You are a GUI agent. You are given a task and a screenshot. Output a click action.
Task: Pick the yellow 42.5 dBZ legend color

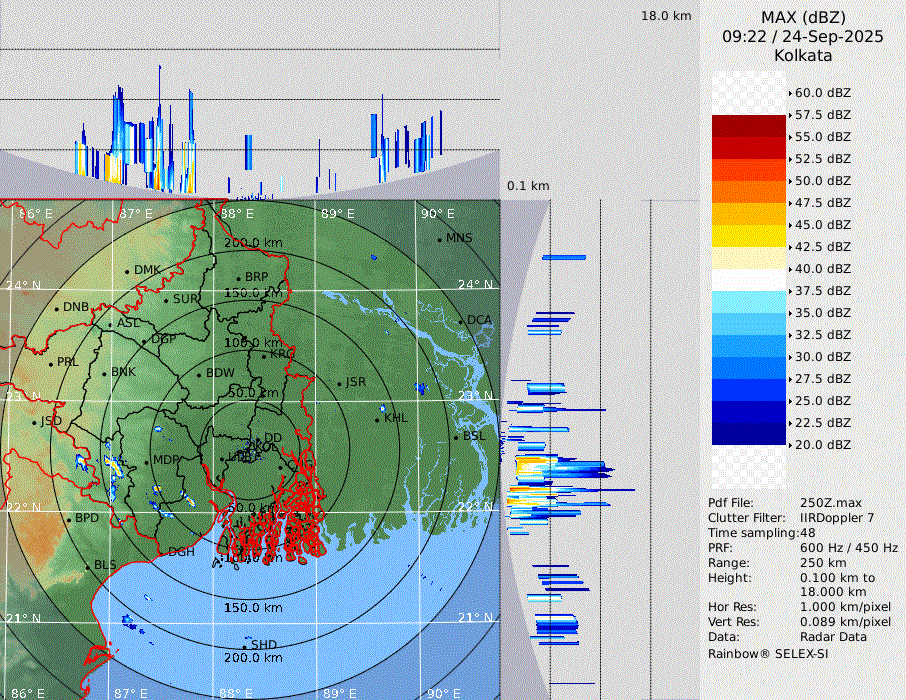pos(749,236)
